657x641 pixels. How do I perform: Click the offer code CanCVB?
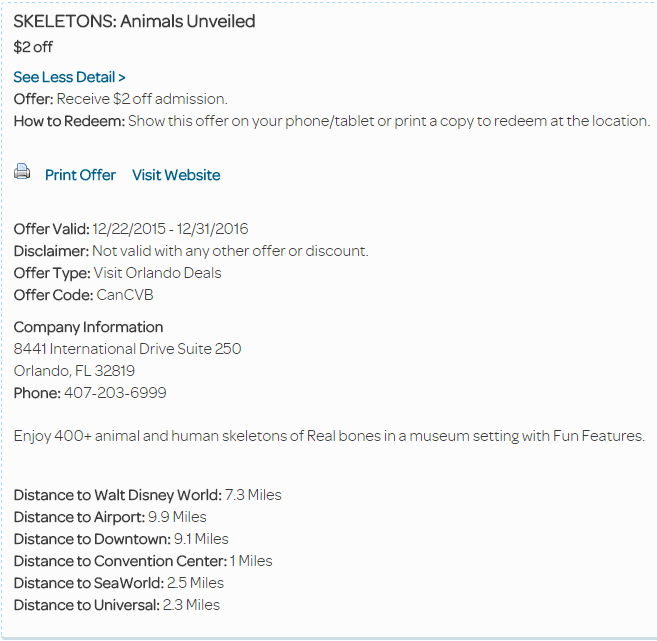point(125,295)
